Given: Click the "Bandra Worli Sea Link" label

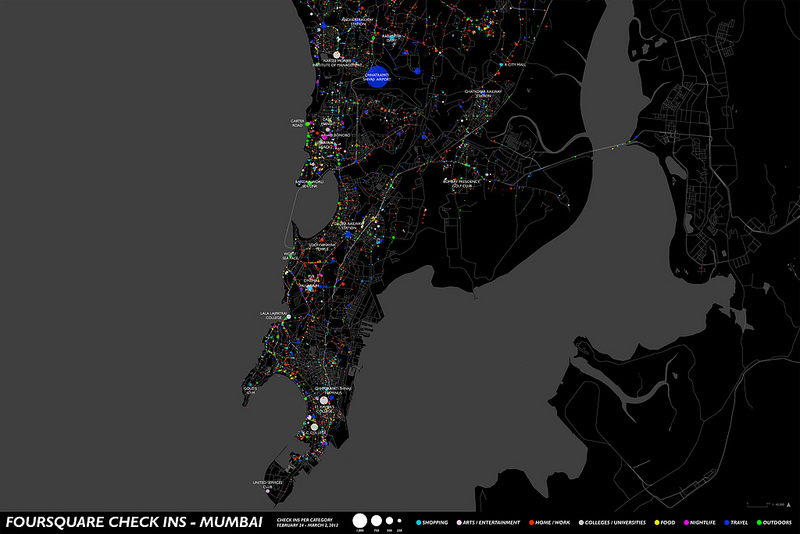Looking at the screenshot, I should point(309,184).
